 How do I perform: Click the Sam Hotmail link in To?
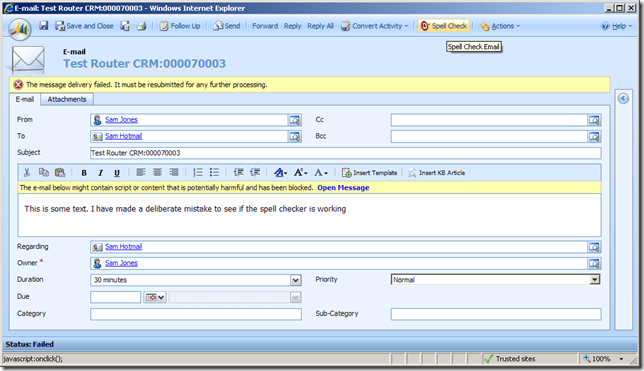pyautogui.click(x=124, y=136)
